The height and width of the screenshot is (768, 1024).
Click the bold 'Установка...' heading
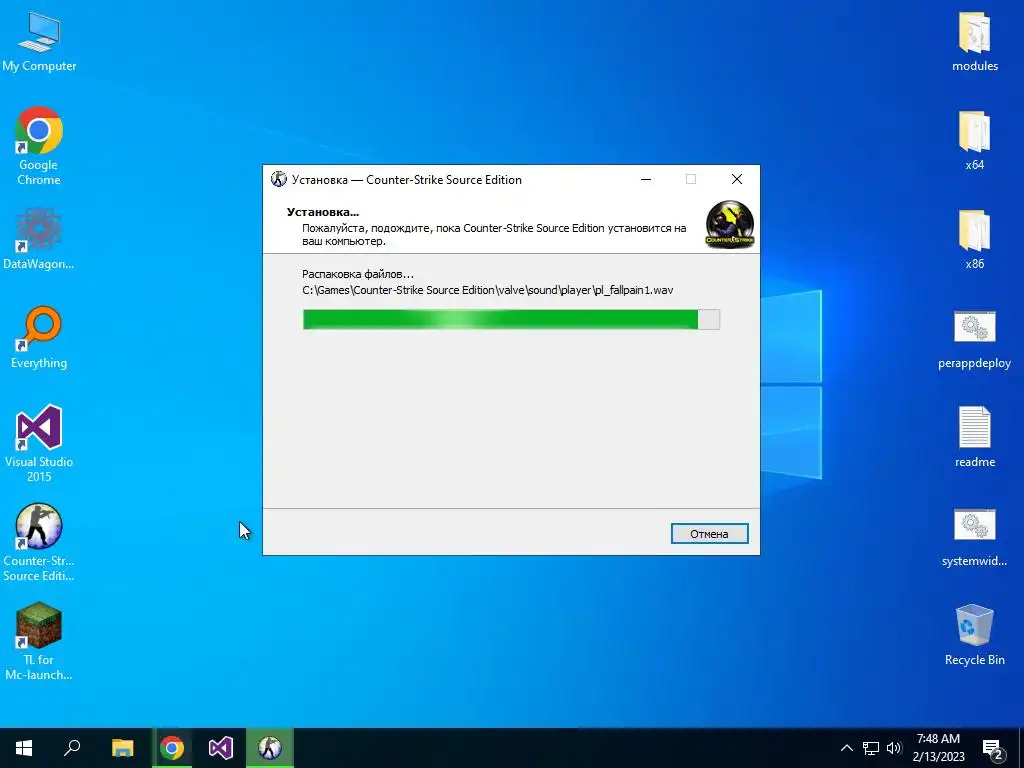[x=323, y=212]
